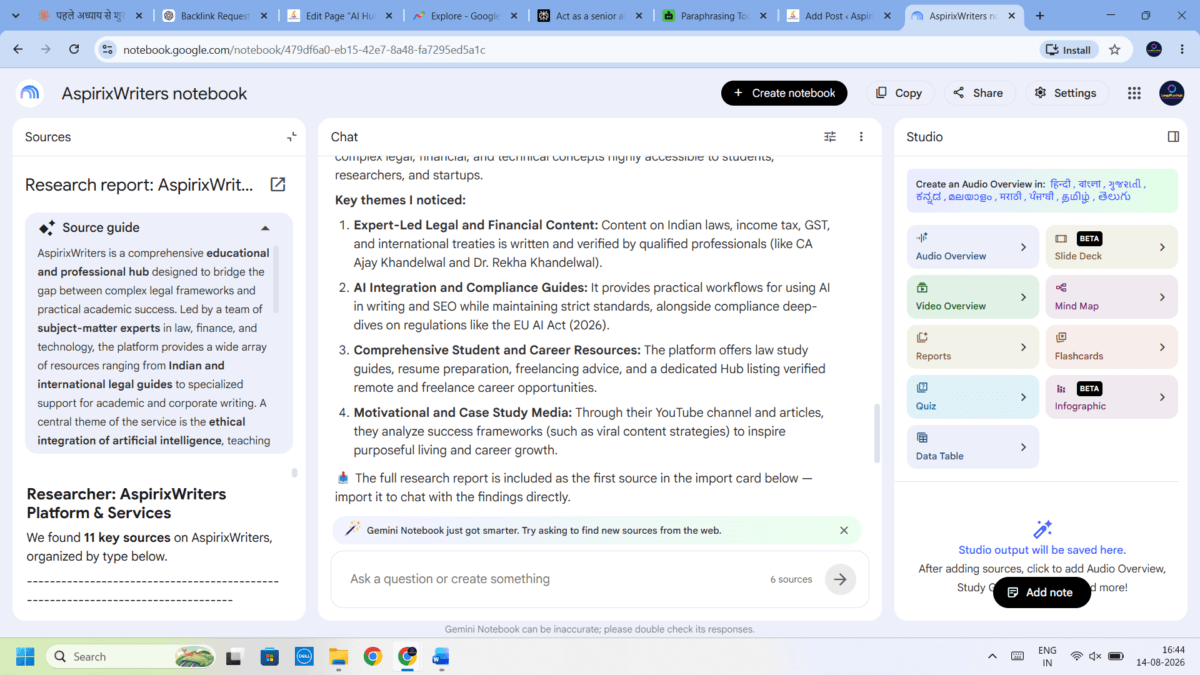
Task: Open Video Overview options chevron
Action: pos(1023,297)
